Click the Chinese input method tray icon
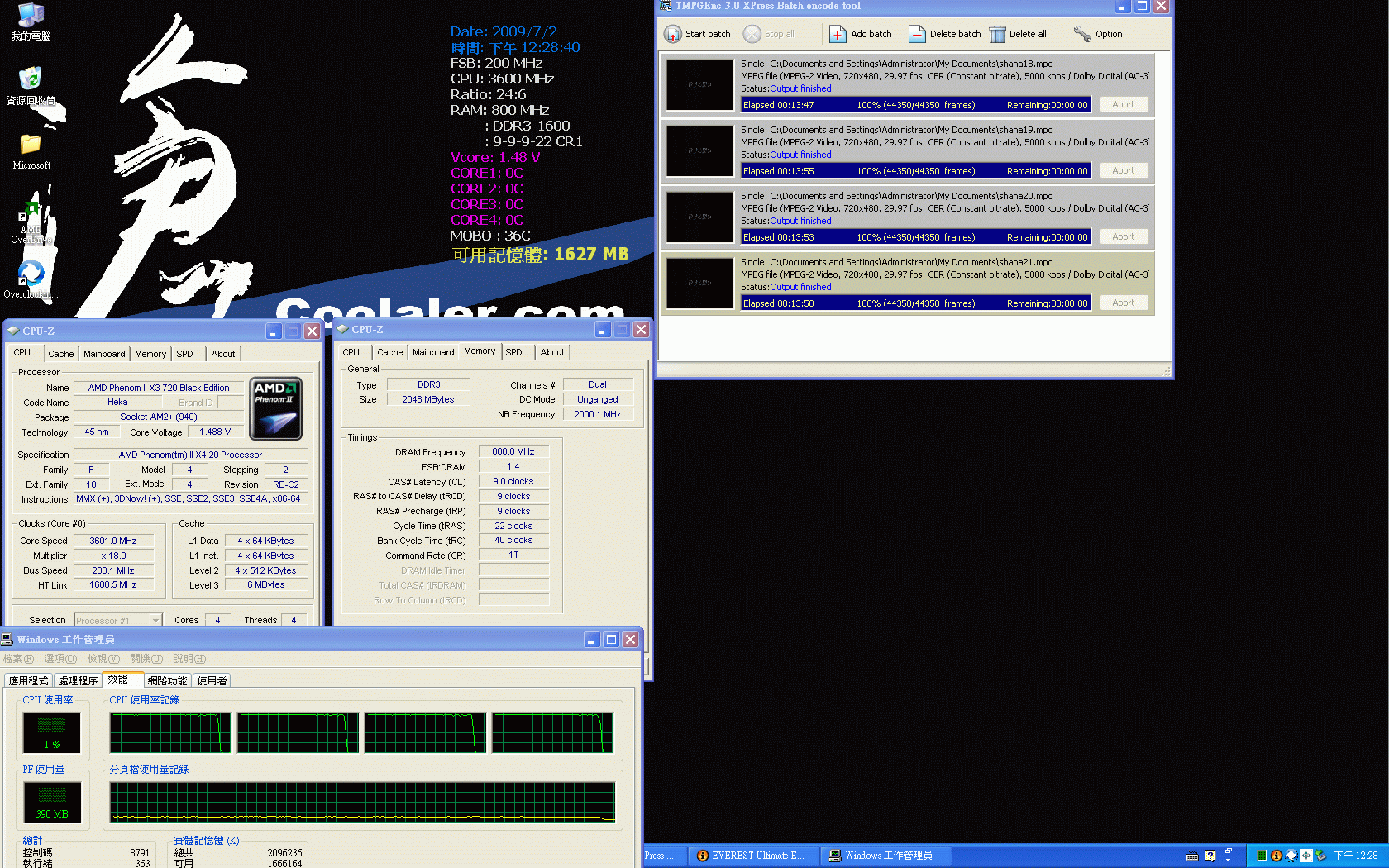This screenshot has height=868, width=1389. [1305, 856]
